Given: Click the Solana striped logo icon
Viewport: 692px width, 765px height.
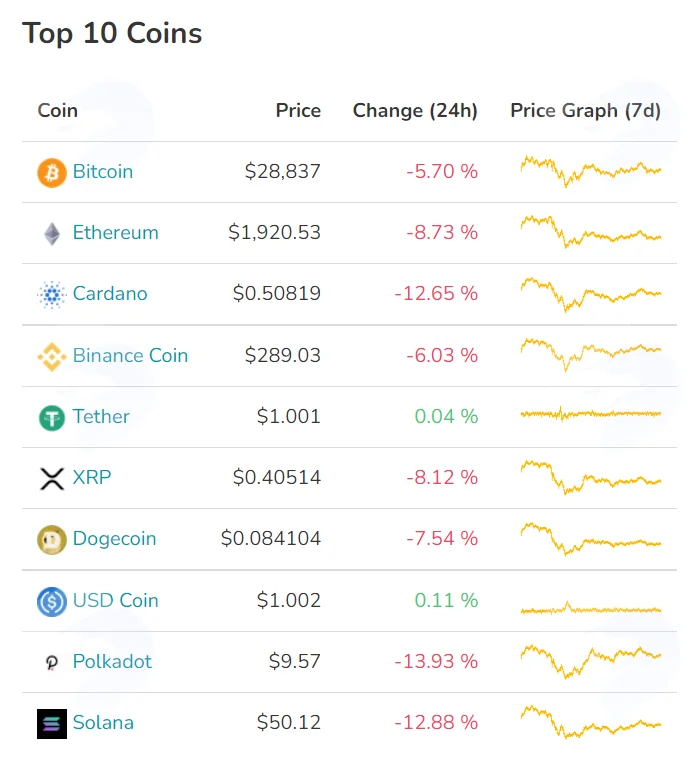Looking at the screenshot, I should tap(52, 724).
